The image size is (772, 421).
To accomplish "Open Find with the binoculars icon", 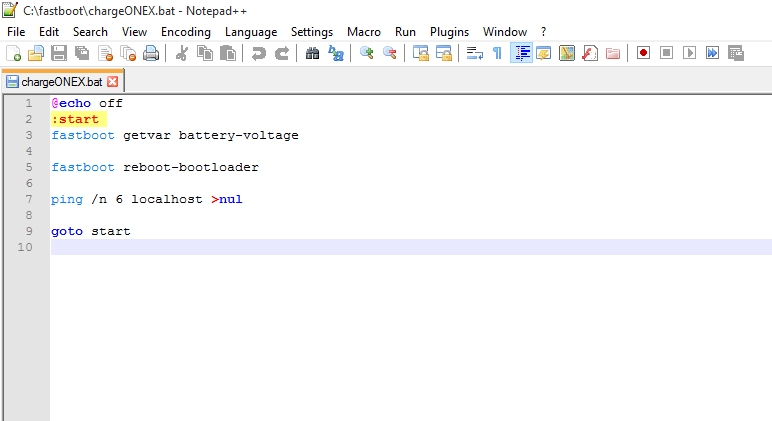I will (312, 53).
